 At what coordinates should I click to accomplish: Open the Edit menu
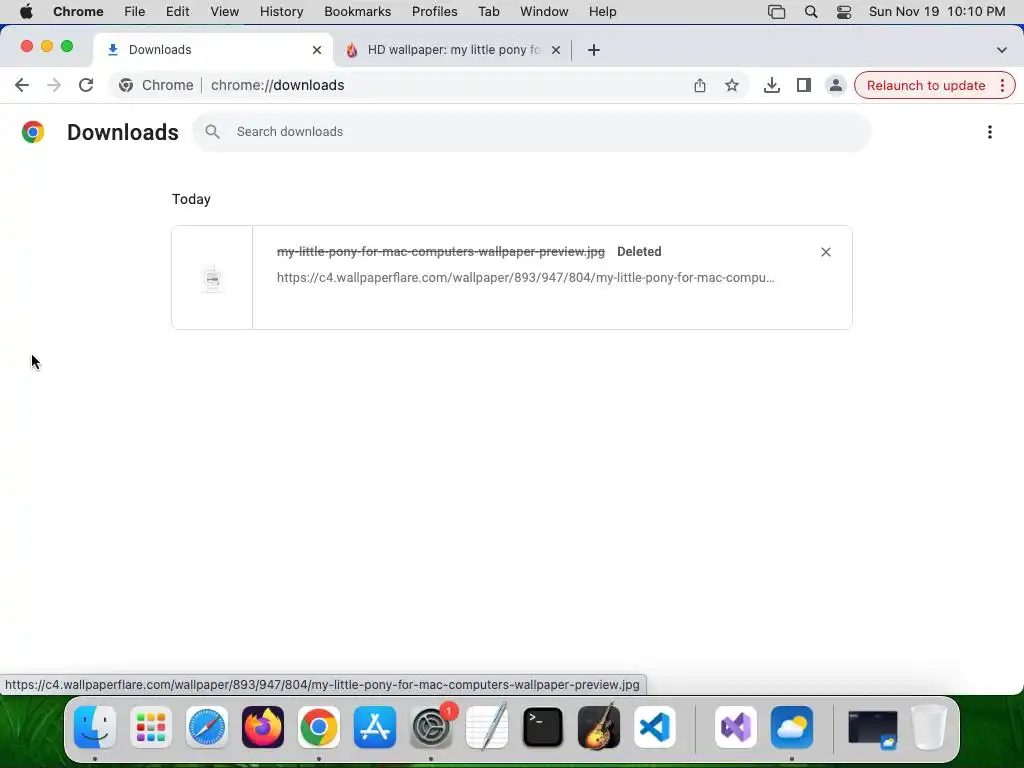pyautogui.click(x=177, y=12)
